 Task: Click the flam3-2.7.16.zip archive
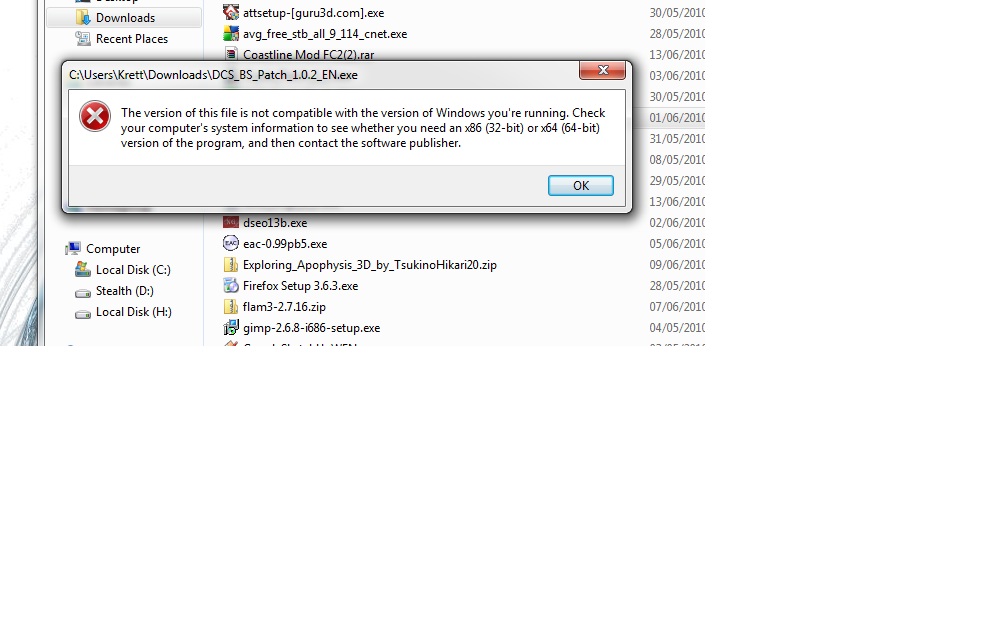[284, 307]
